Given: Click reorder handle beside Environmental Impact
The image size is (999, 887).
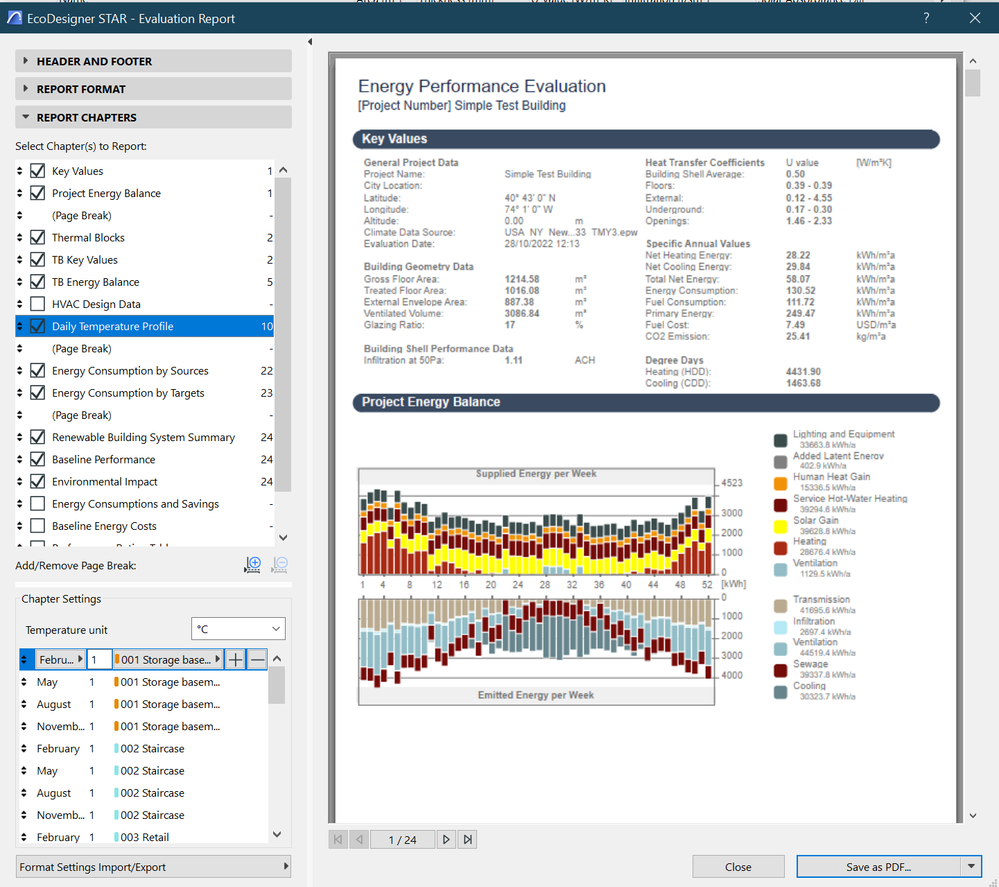Looking at the screenshot, I should coord(20,481).
